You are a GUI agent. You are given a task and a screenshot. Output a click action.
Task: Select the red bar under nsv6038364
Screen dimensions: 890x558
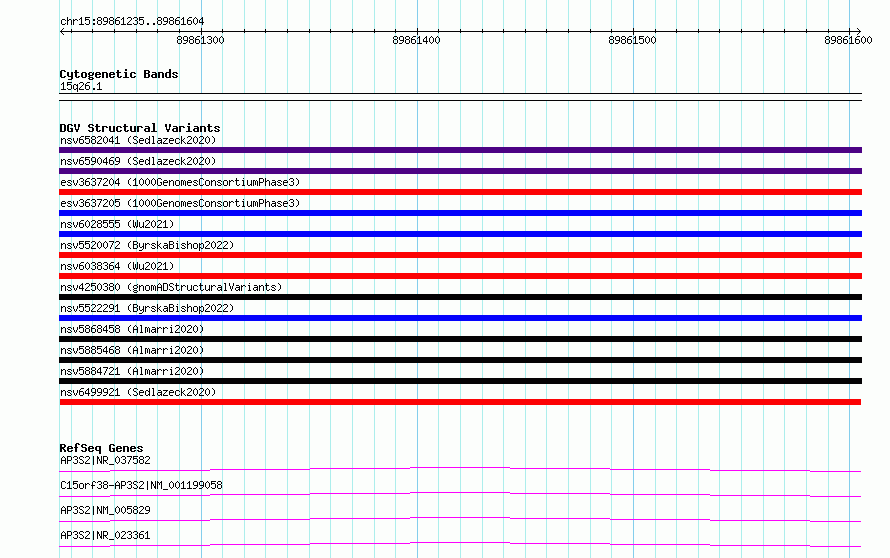pos(460,276)
